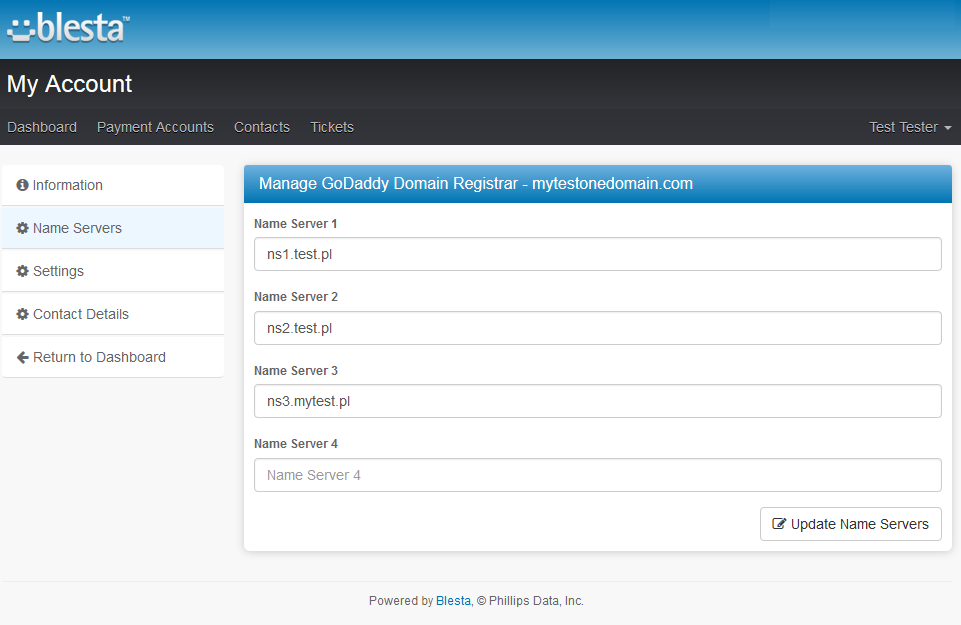961x625 pixels.
Task: Click the Phillips Data, Inc. footer text
Action: (536, 600)
